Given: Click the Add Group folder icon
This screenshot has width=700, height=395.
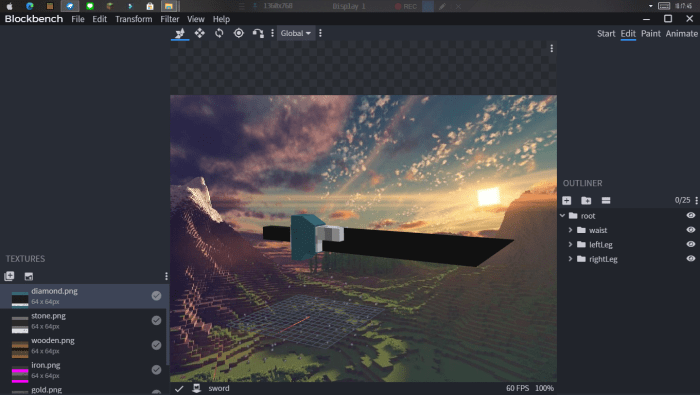Looking at the screenshot, I should point(586,200).
